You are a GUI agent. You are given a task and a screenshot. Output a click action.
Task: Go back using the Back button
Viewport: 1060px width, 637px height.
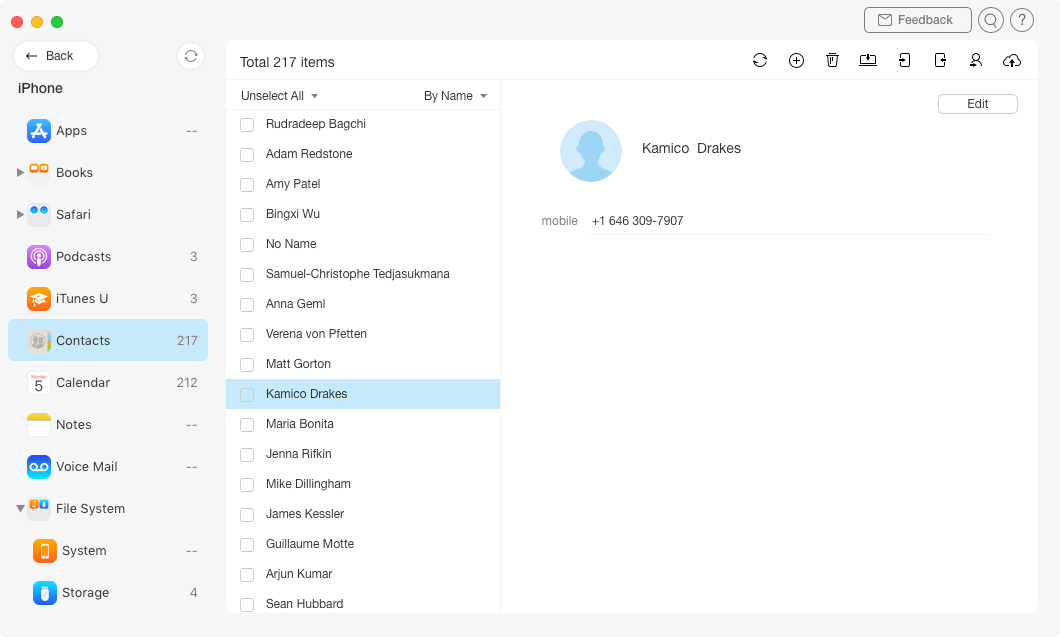point(56,56)
